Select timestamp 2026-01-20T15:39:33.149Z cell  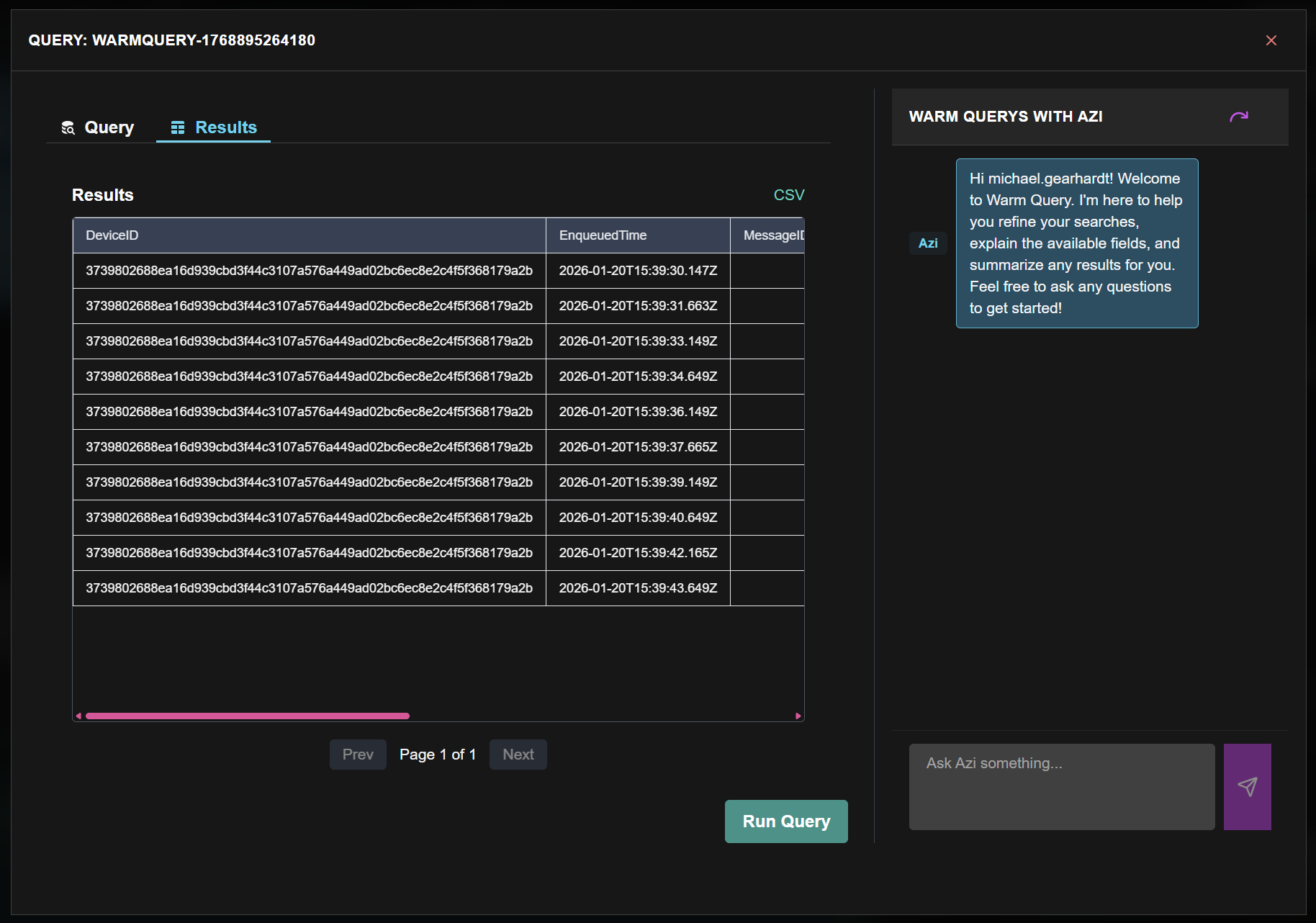[638, 341]
